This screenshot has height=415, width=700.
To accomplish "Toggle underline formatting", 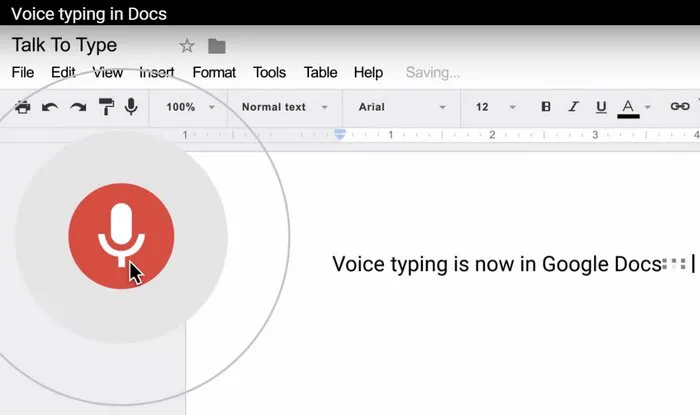I will (601, 107).
